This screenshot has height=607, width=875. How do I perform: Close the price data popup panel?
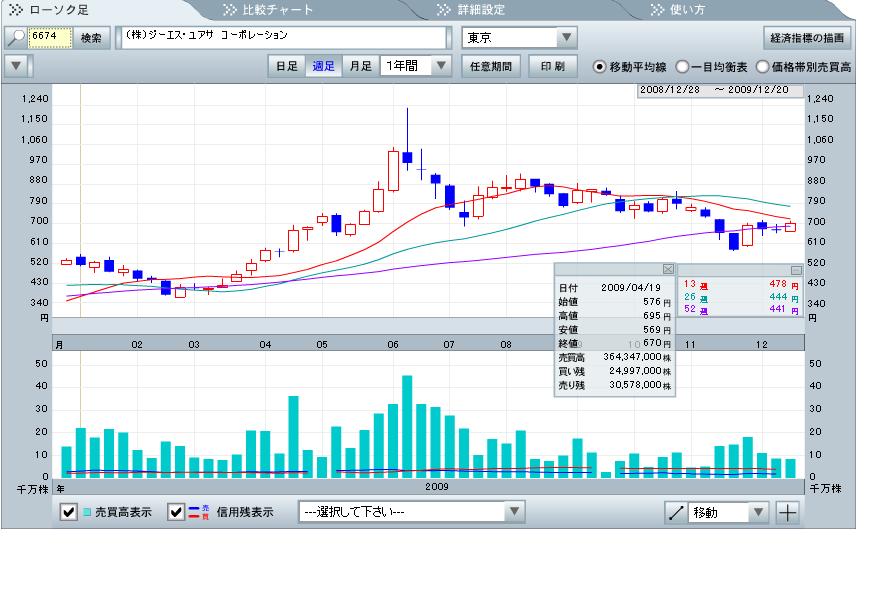668,269
